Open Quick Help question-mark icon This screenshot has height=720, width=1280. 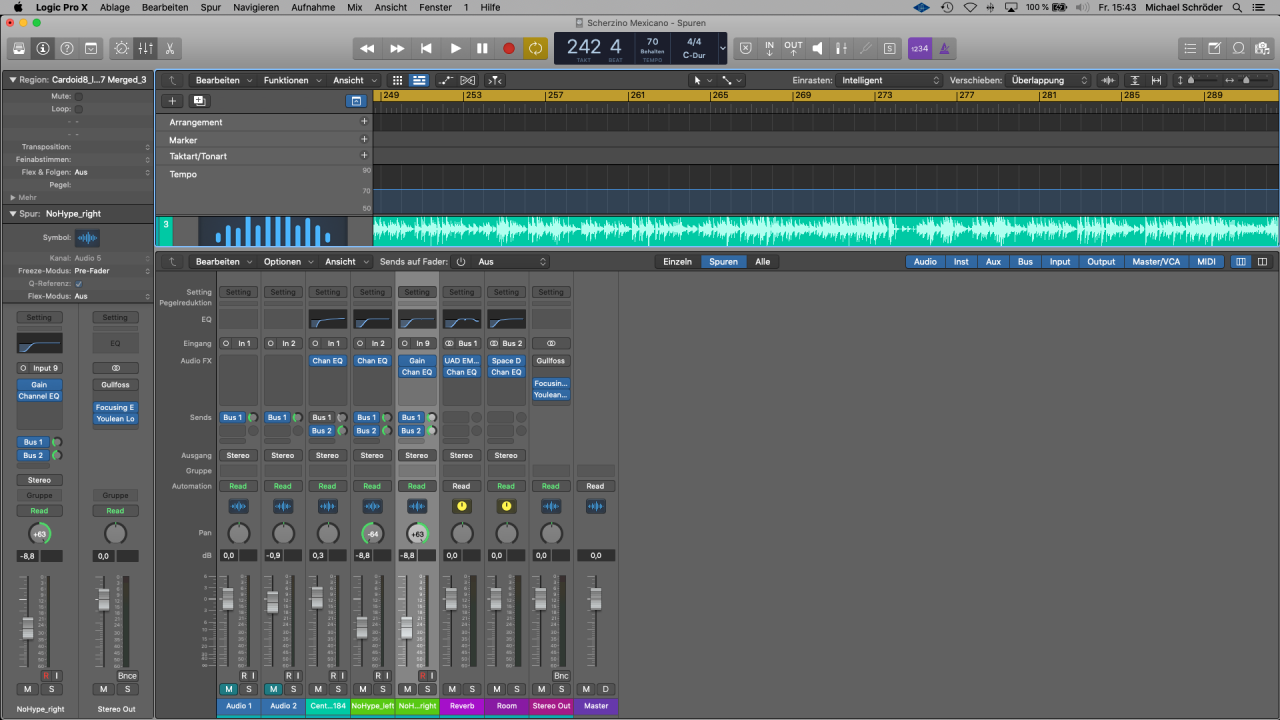point(67,48)
